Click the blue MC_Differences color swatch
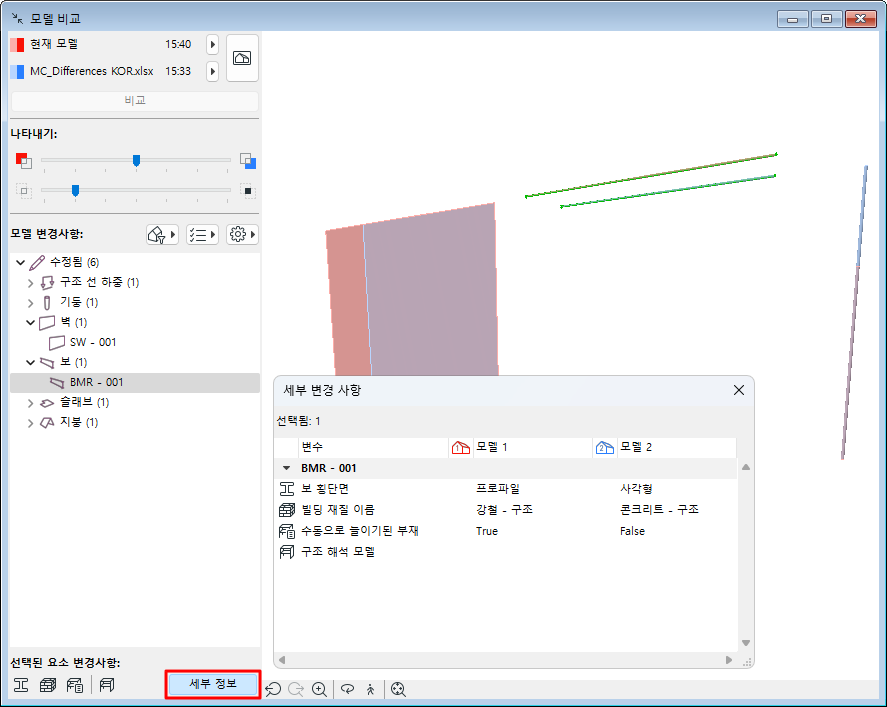The width and height of the screenshot is (887, 707). point(18,72)
